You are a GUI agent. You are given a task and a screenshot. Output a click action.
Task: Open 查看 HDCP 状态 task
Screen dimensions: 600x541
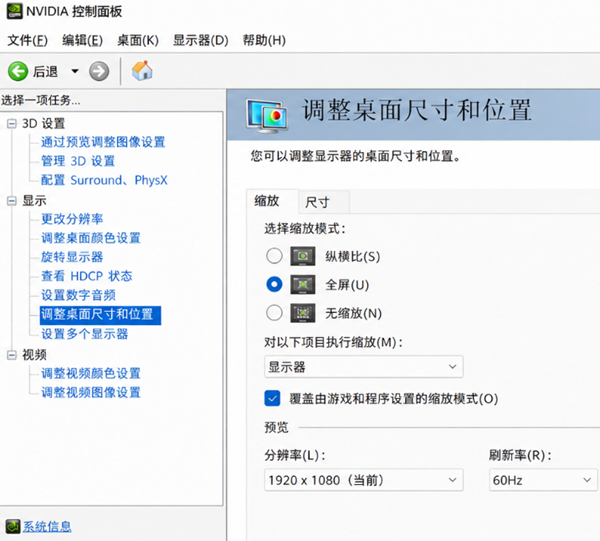coord(86,276)
